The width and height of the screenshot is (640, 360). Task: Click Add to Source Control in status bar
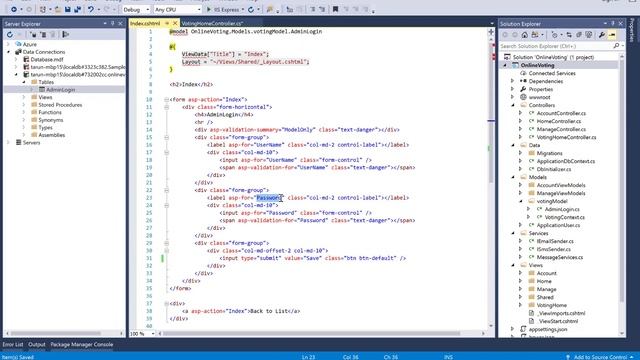tap(600, 357)
